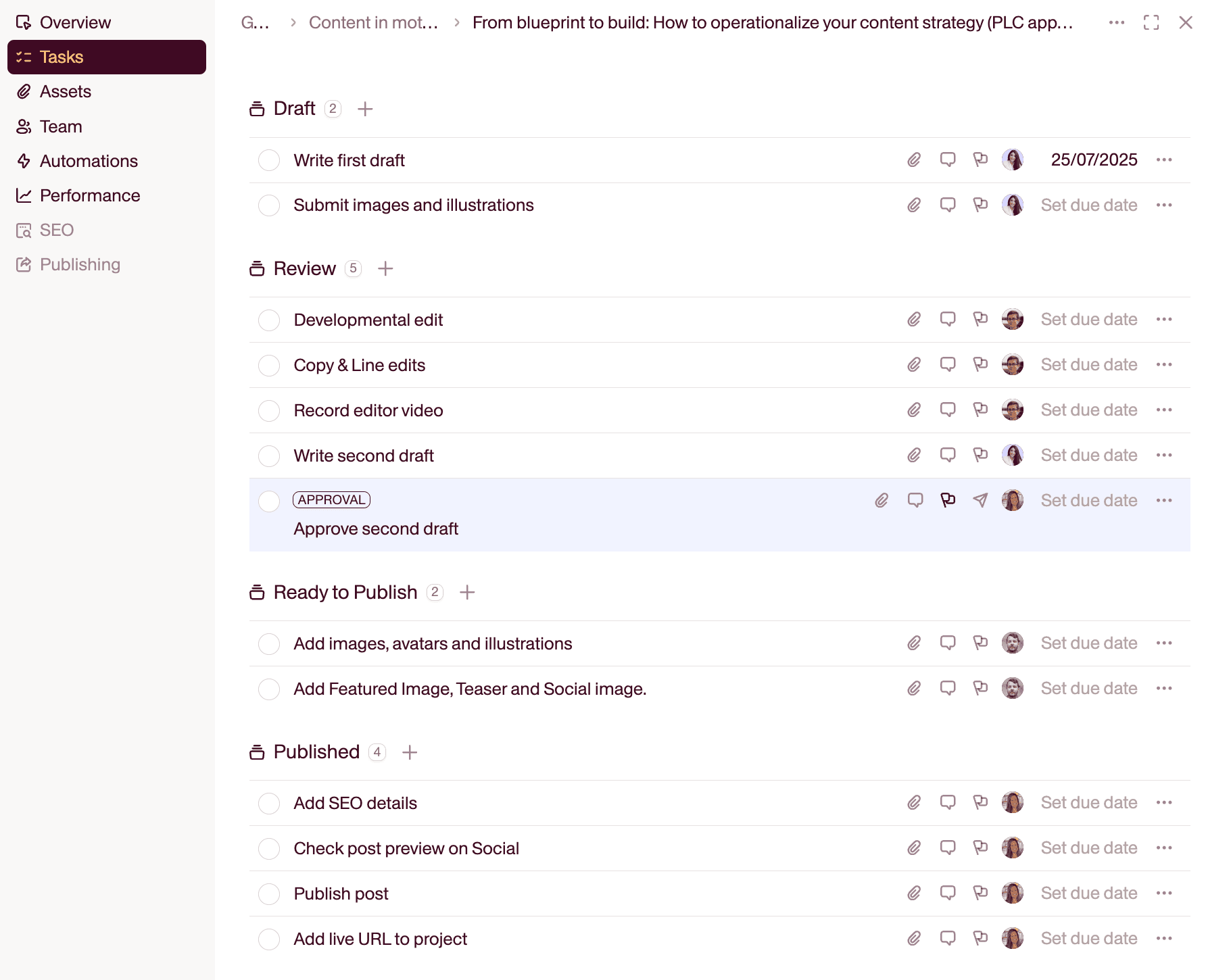Open the Assets section from the sidebar

66,91
